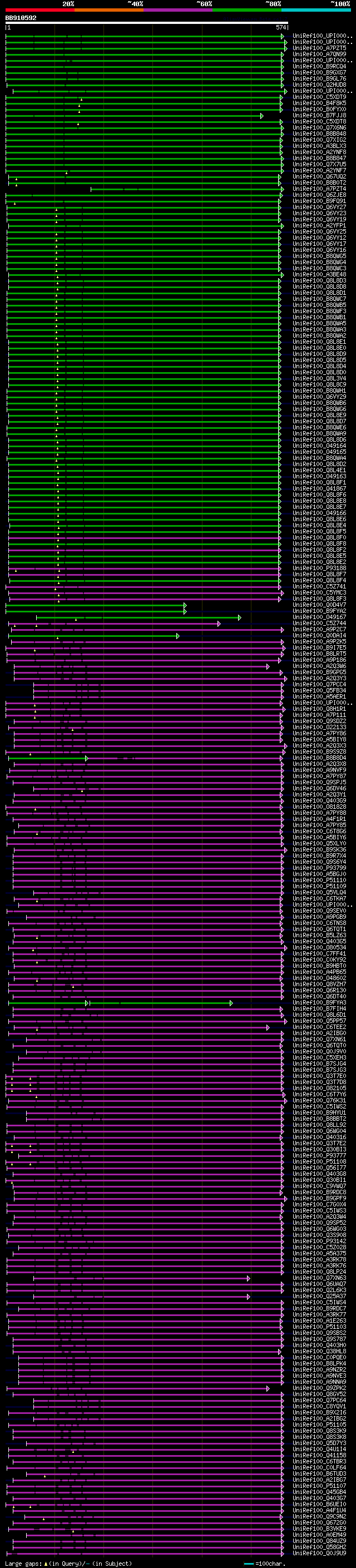
Task: Click hit label UniRef100_B6UEI0
Action: (319, 1505)
